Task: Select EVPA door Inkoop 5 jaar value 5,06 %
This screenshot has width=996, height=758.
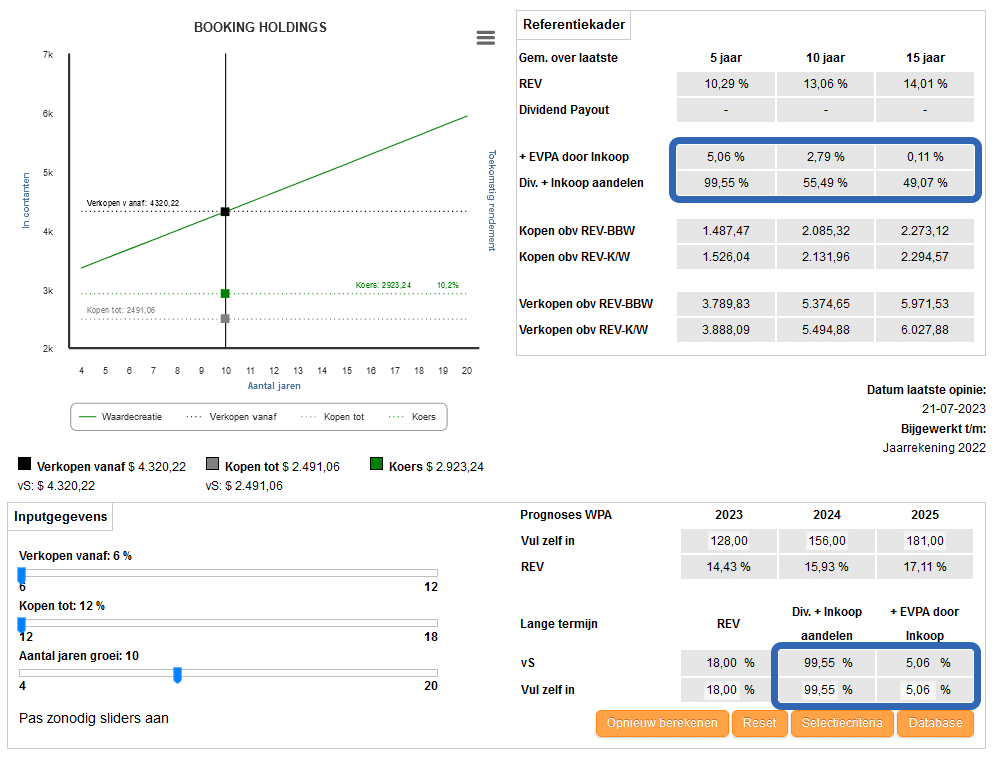Action: tap(726, 157)
